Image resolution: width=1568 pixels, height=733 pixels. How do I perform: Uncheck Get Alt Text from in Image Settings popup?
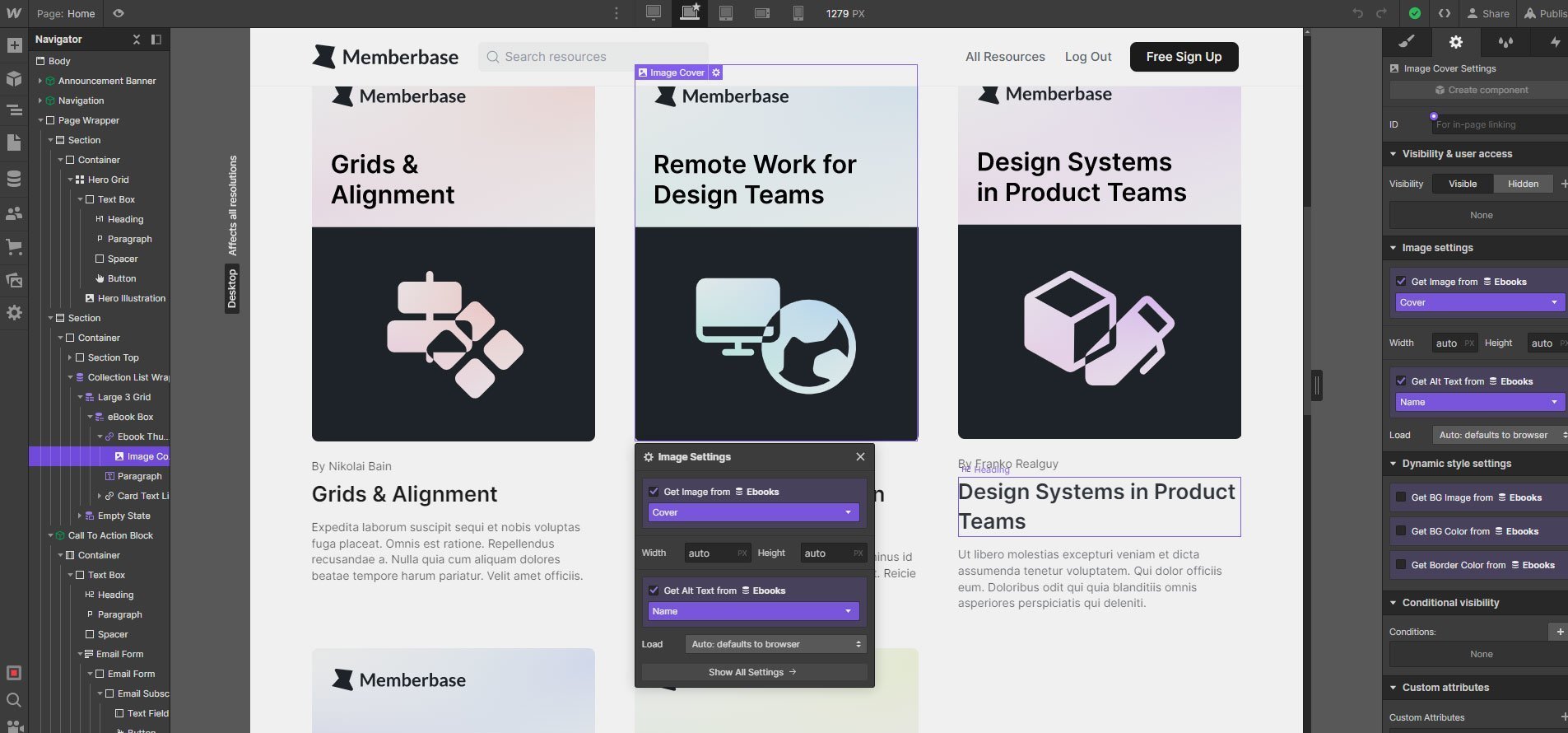(x=654, y=591)
